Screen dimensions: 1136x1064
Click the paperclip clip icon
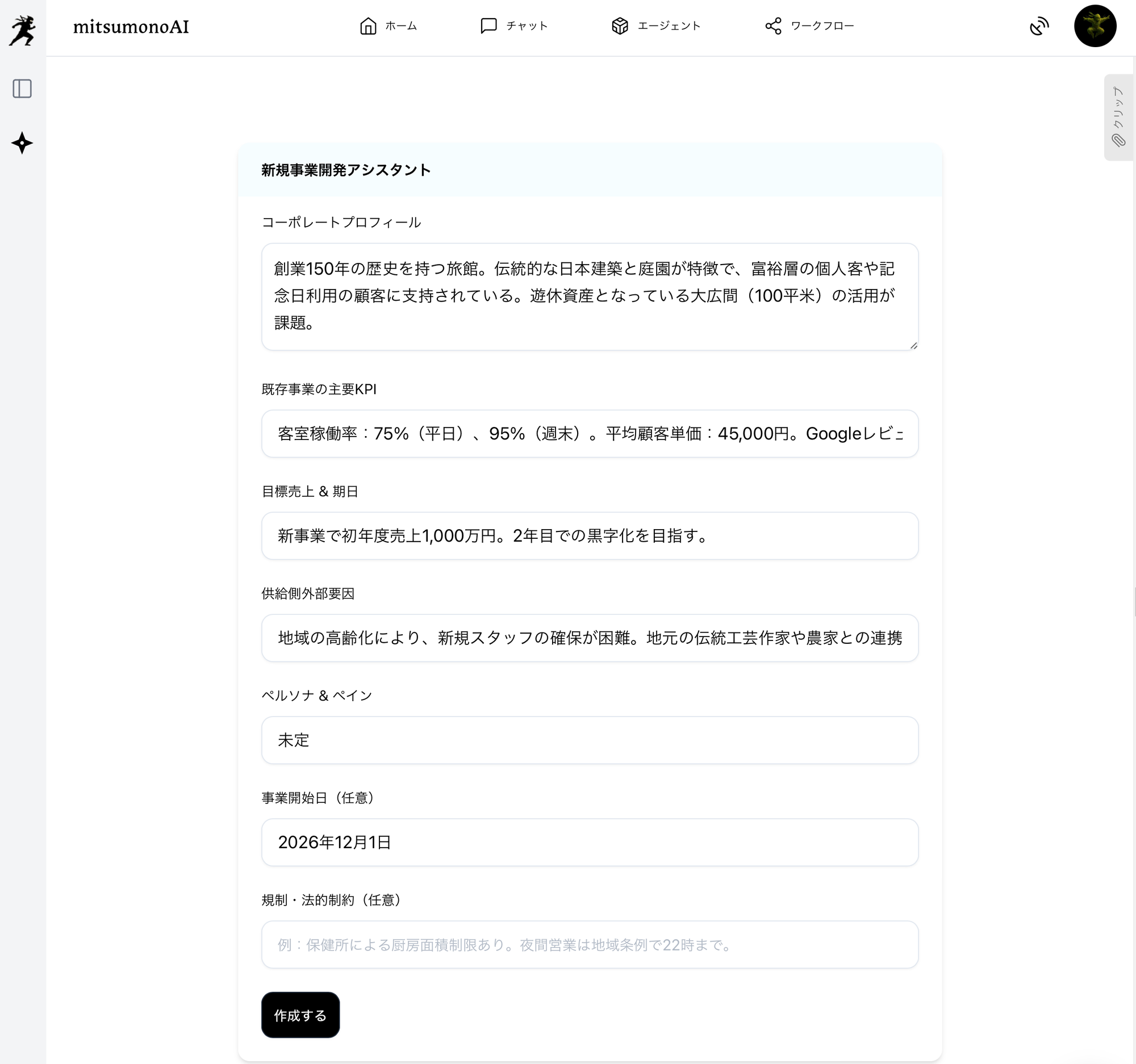click(x=1118, y=140)
